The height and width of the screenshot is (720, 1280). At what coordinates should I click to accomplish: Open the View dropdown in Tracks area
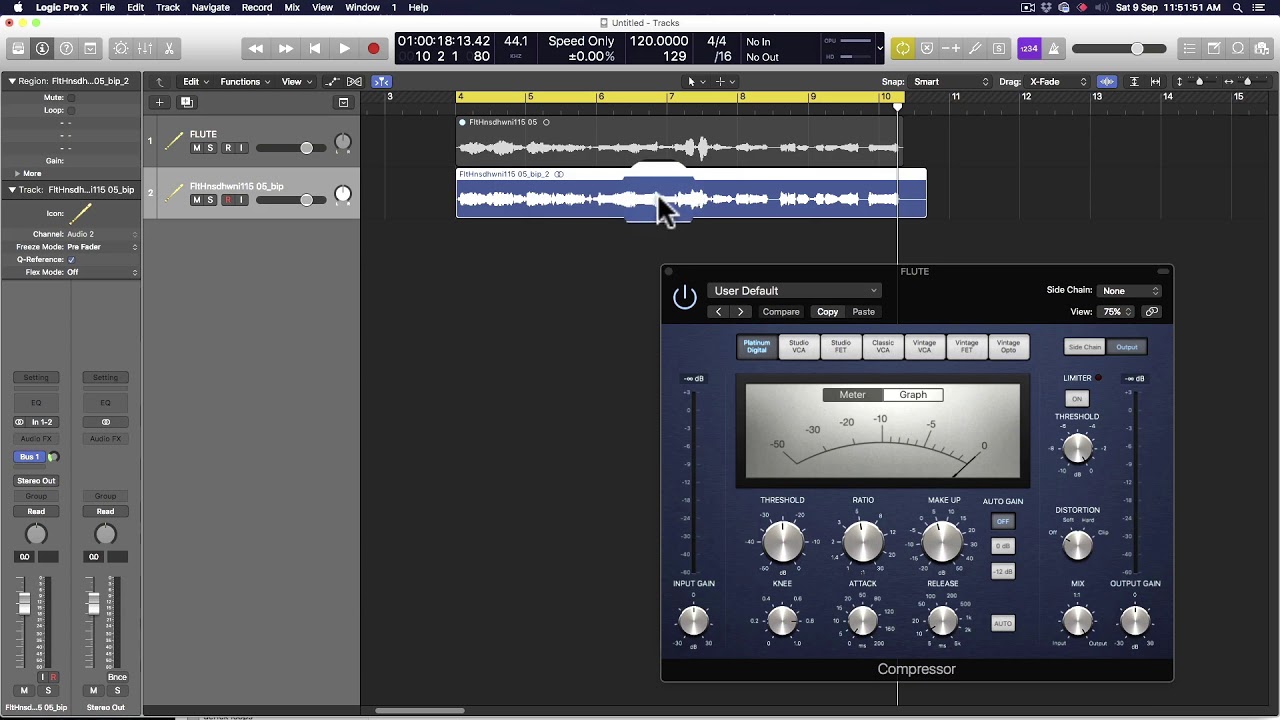[295, 81]
